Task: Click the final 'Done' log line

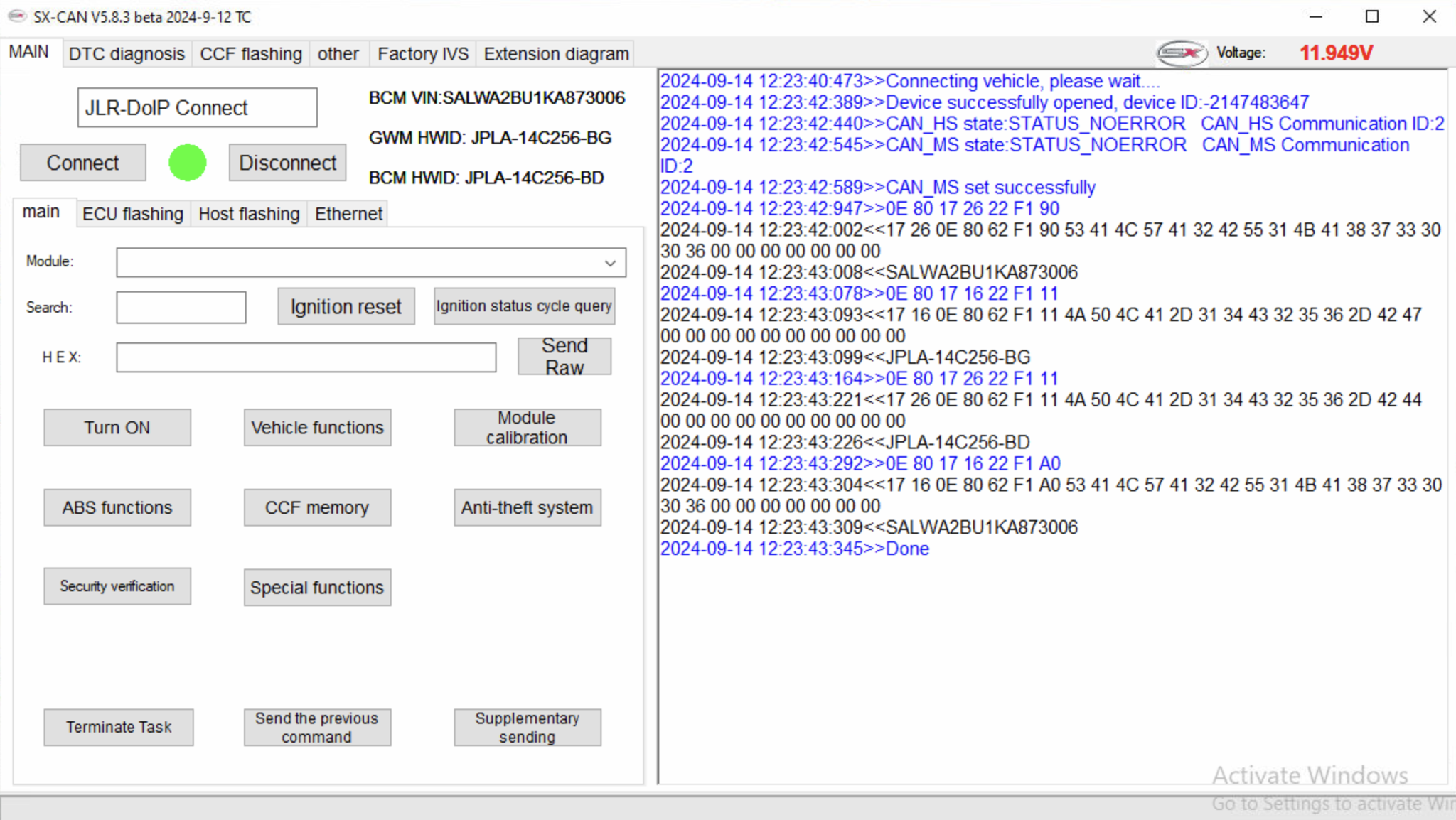Action: tap(795, 549)
